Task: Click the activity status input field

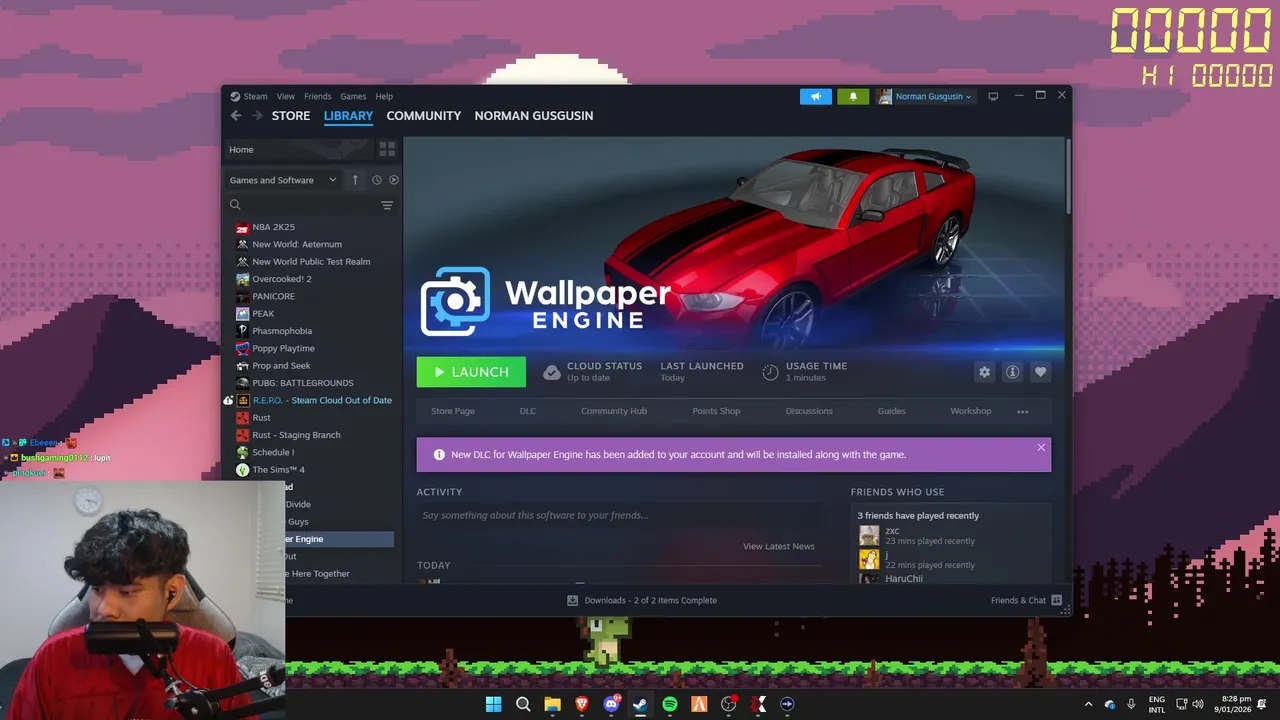Action: pos(619,516)
